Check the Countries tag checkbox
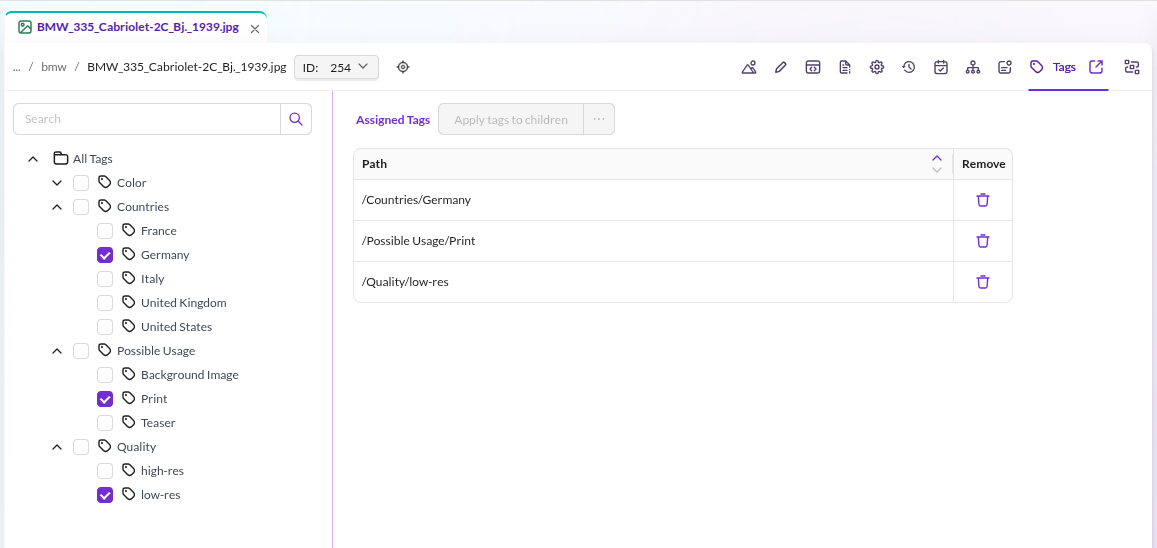The image size is (1157, 548). [x=81, y=207]
